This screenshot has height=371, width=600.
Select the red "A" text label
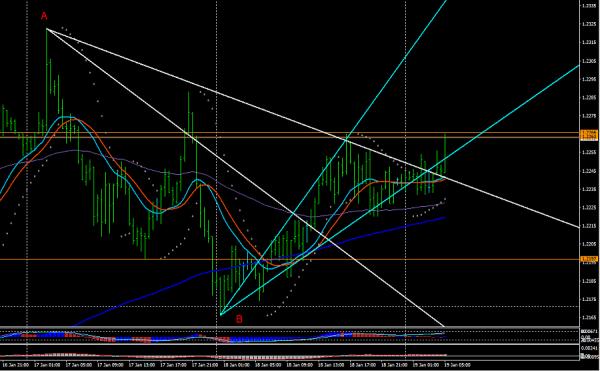(x=44, y=16)
